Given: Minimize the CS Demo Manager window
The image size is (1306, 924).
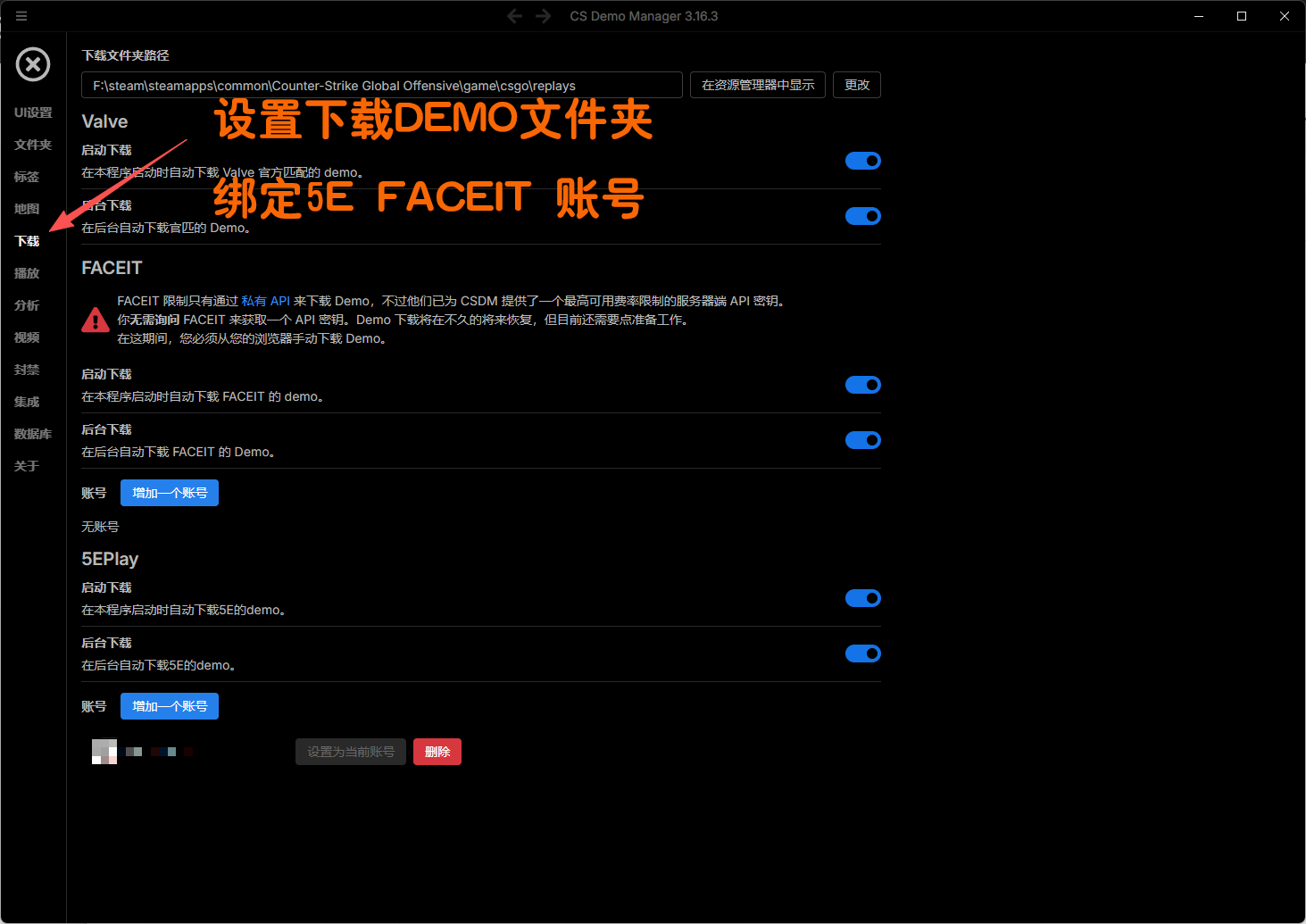Looking at the screenshot, I should 1199,16.
